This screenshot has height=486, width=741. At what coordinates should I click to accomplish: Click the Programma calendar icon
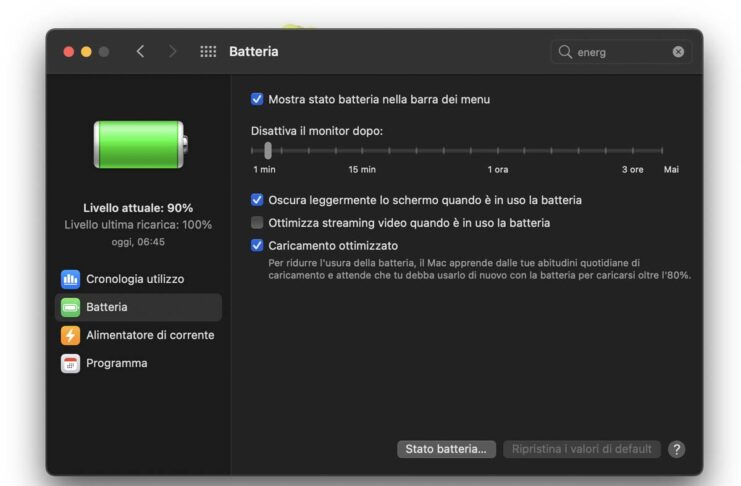70,364
